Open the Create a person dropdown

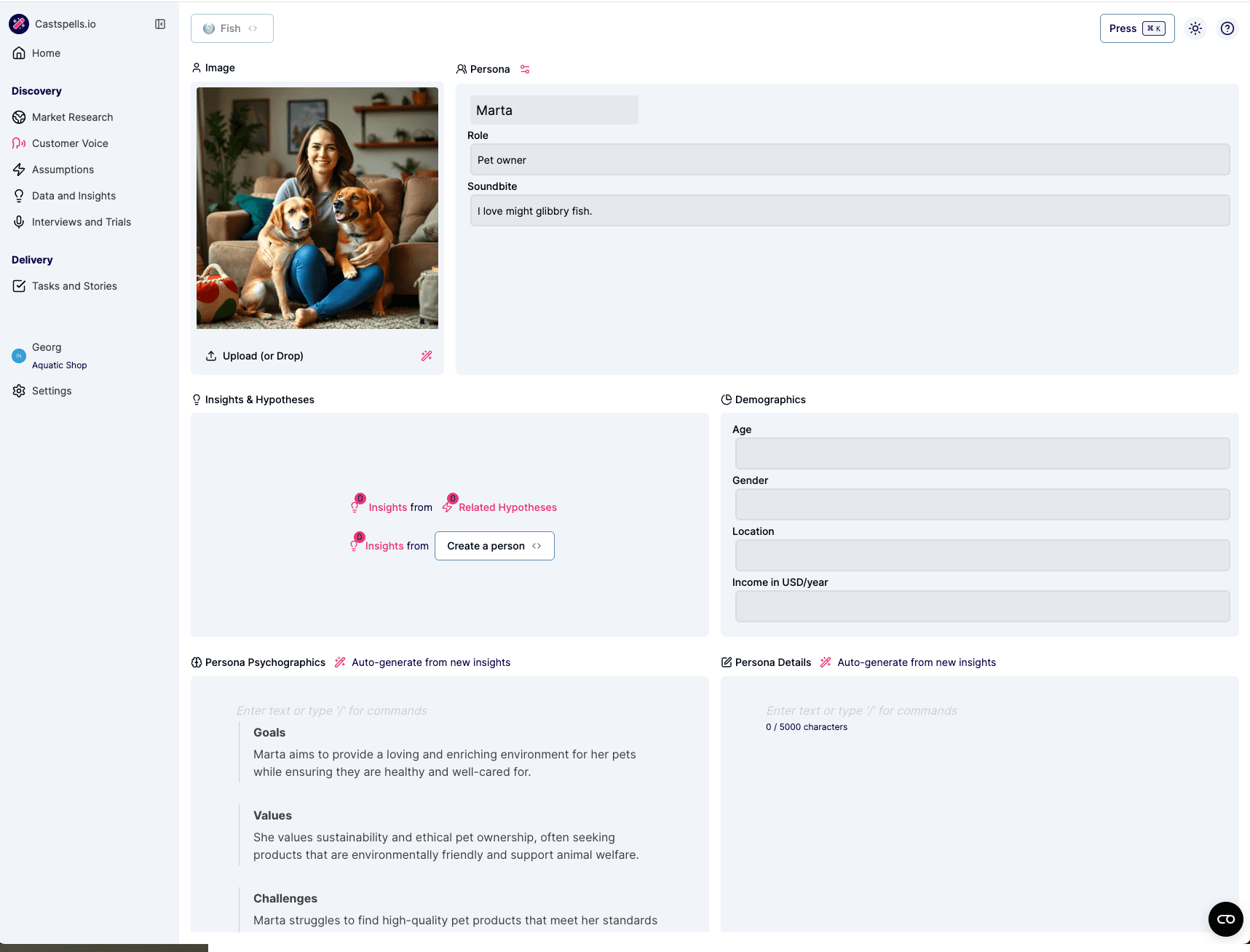pos(494,546)
